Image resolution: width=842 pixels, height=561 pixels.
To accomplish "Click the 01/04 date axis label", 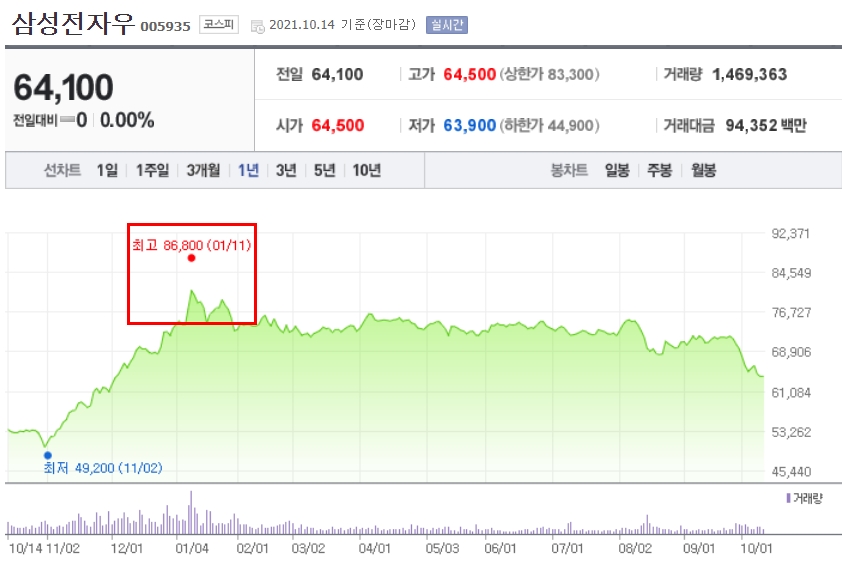I will click(192, 549).
